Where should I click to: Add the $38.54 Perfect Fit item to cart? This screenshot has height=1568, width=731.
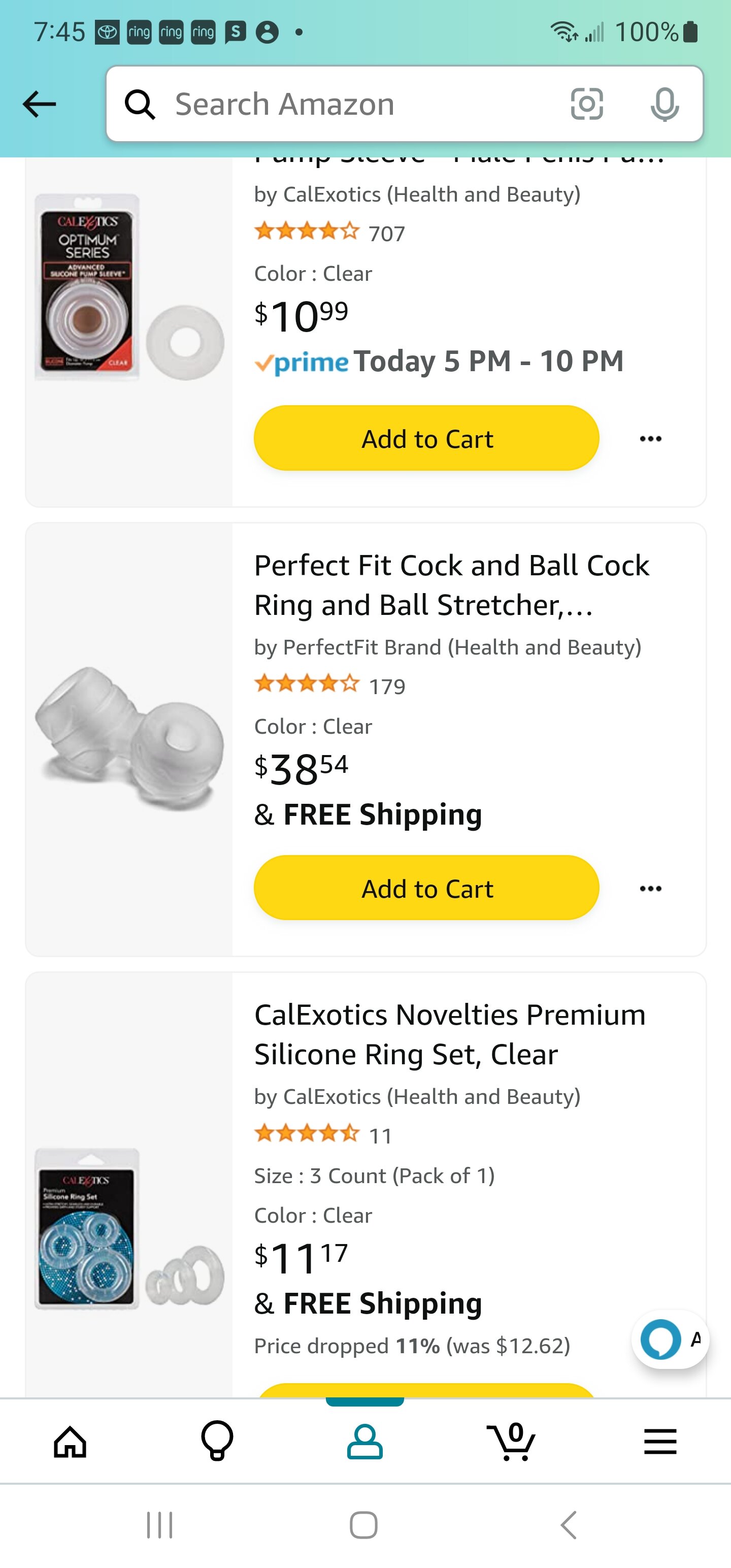click(426, 888)
